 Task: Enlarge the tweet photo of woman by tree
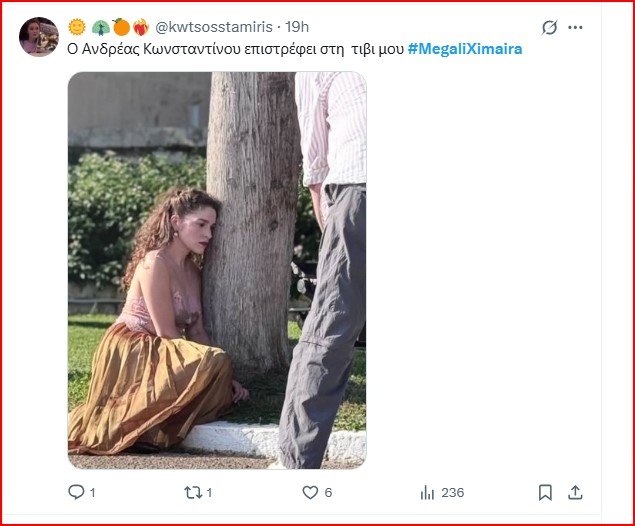pyautogui.click(x=217, y=270)
